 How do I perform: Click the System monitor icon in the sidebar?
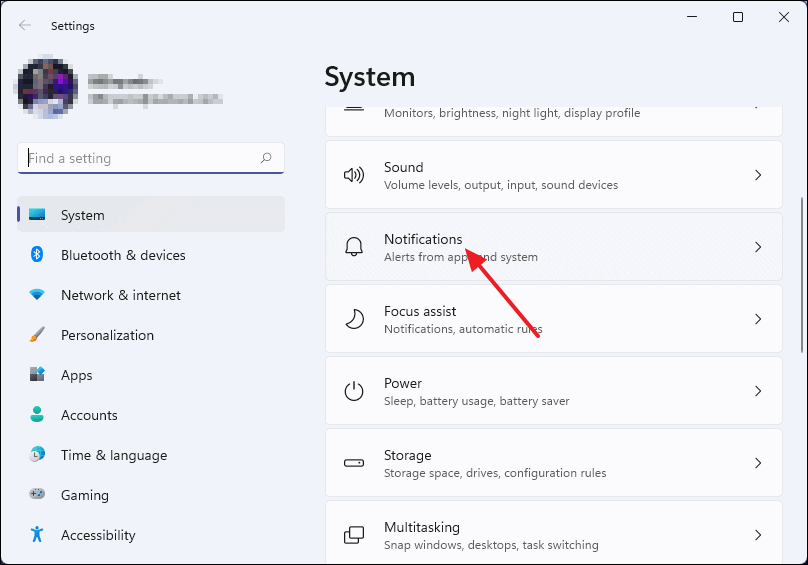click(x=37, y=214)
